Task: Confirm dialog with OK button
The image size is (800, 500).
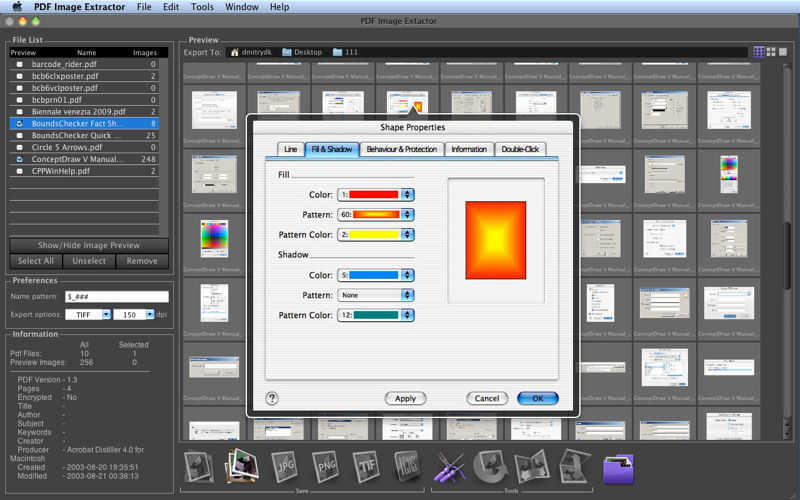Action: (x=538, y=398)
